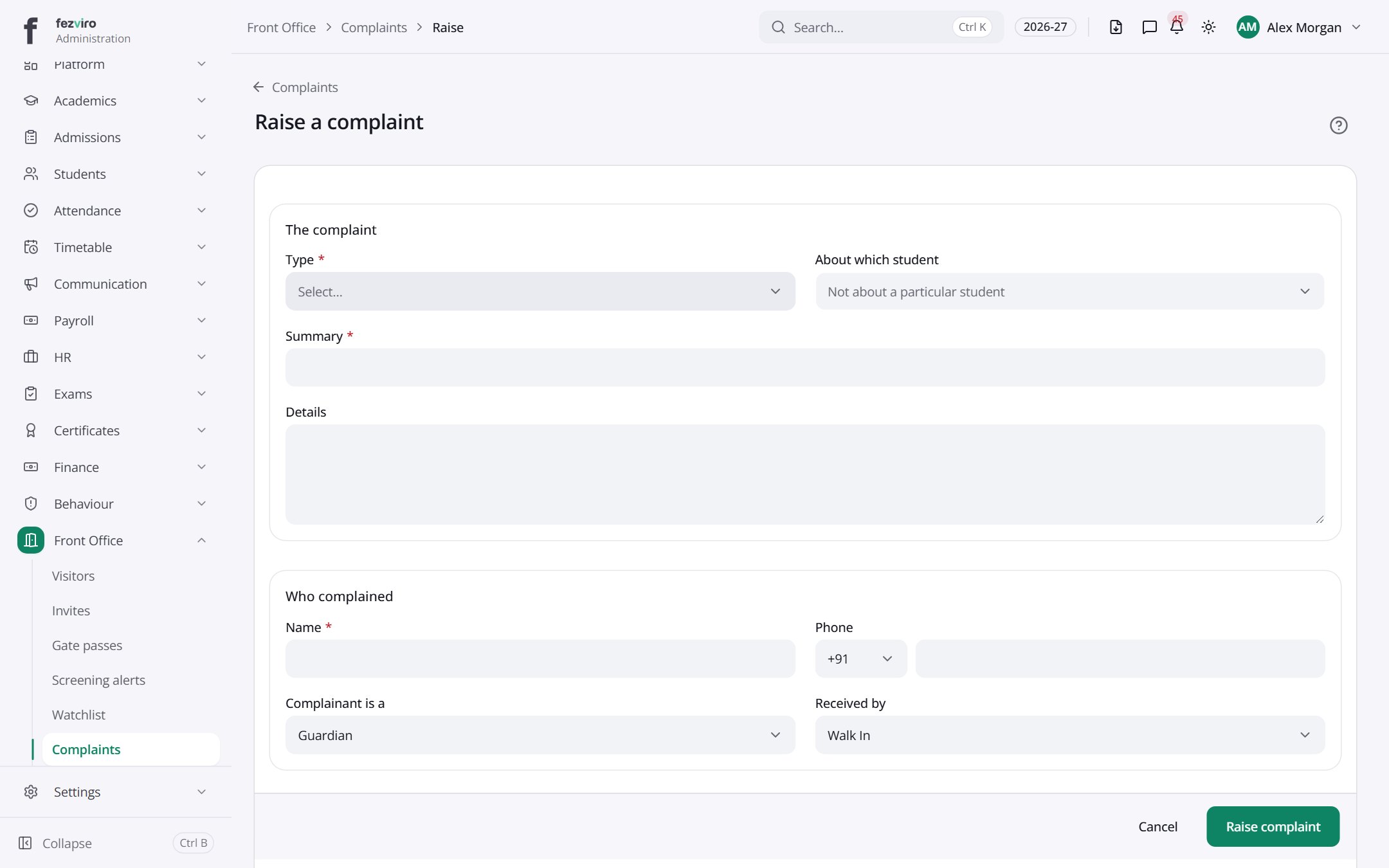Click the Timetable calendar clock icon
The height and width of the screenshot is (868, 1389).
click(x=31, y=248)
